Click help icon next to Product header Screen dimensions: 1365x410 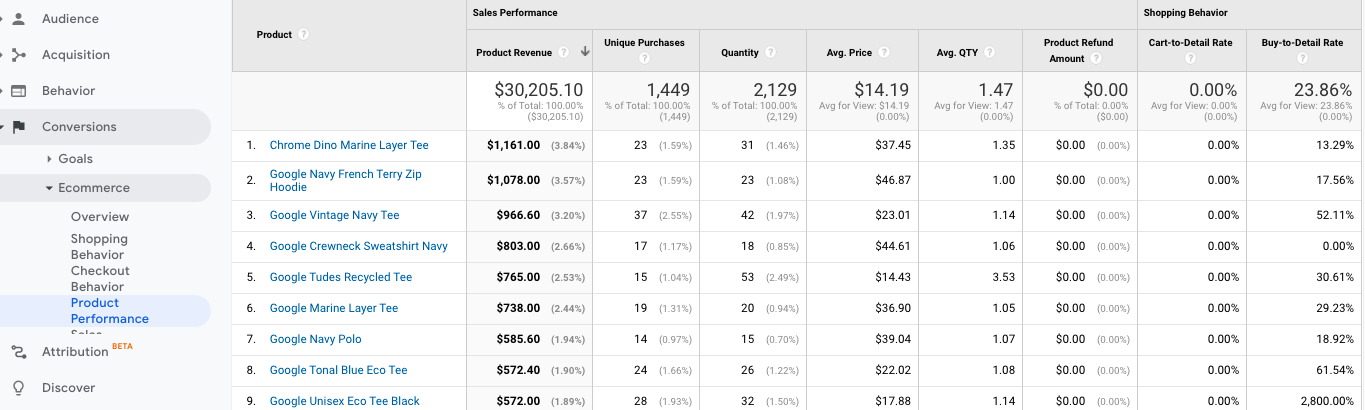(304, 35)
